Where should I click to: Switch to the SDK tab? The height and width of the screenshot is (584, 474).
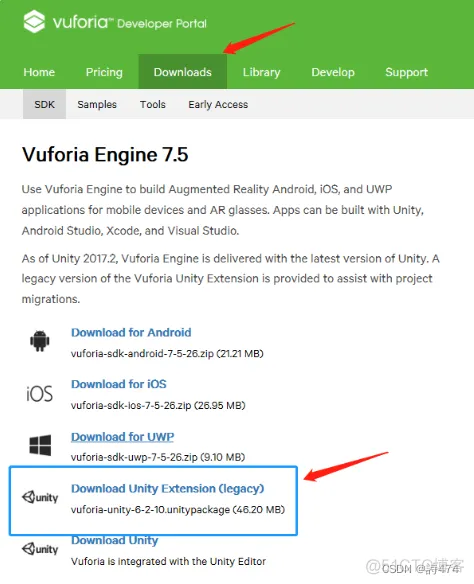click(44, 104)
